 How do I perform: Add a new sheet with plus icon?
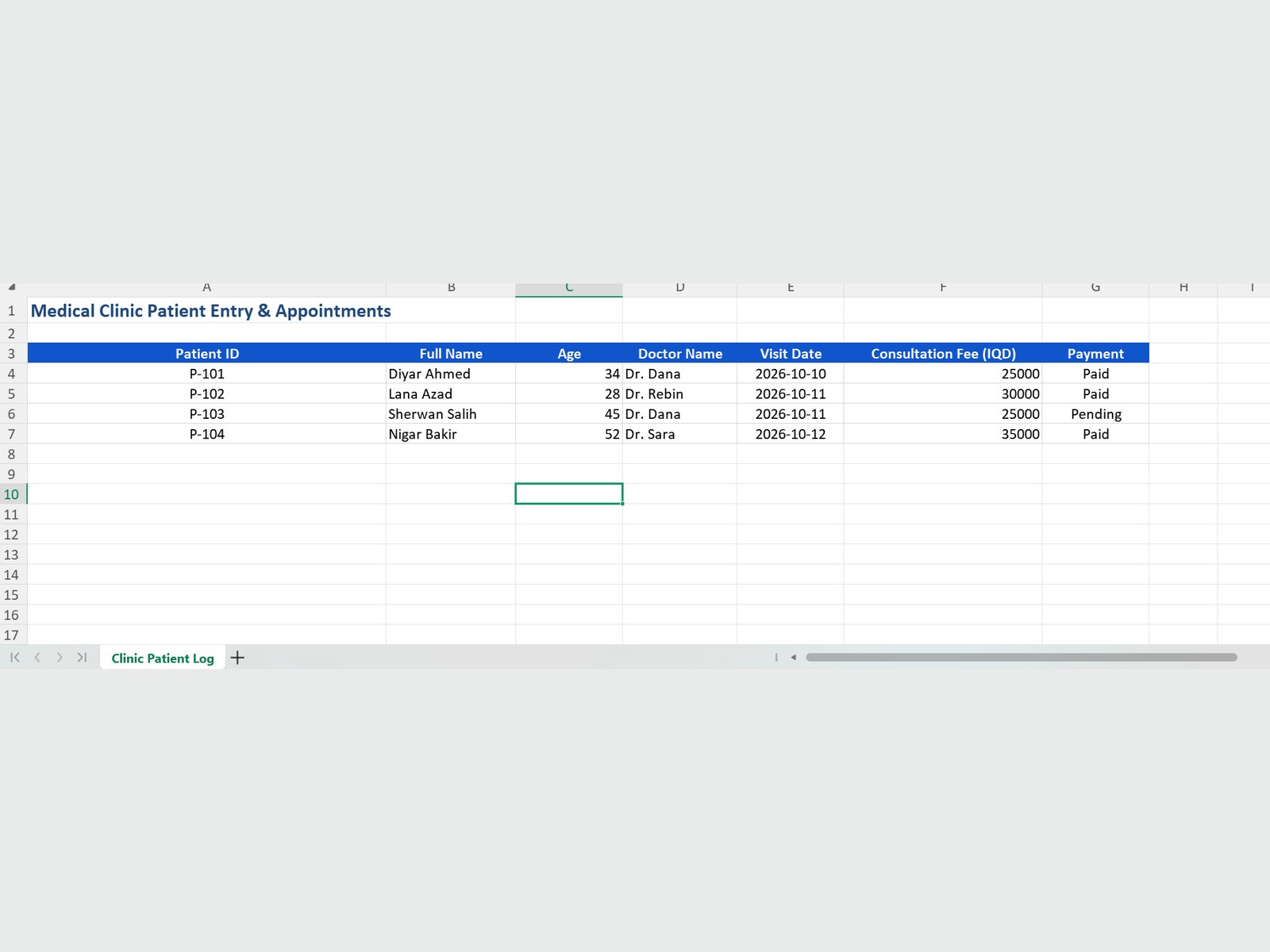coord(237,658)
